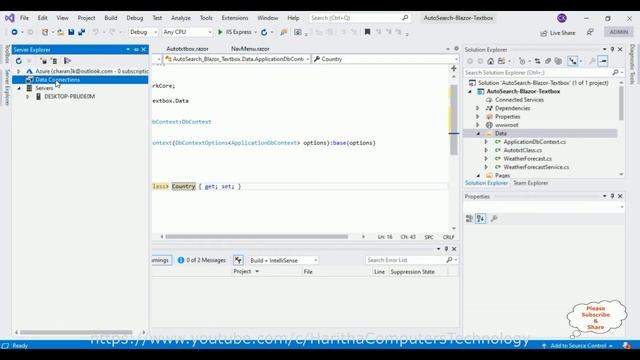Open the Extensions menu
Viewport: 640px width, 360px height.
[x=235, y=18]
